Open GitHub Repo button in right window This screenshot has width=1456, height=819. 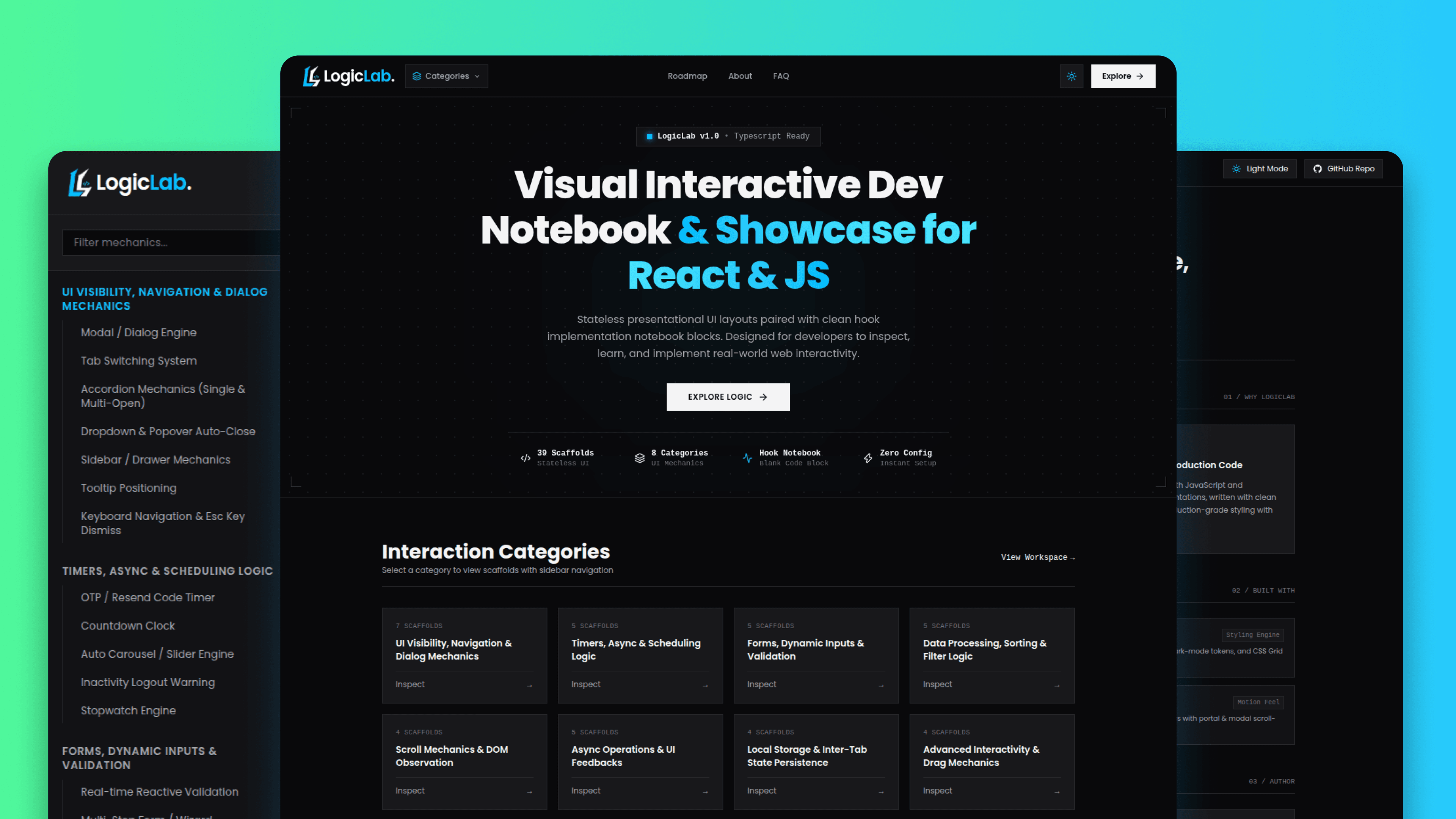coord(1343,168)
